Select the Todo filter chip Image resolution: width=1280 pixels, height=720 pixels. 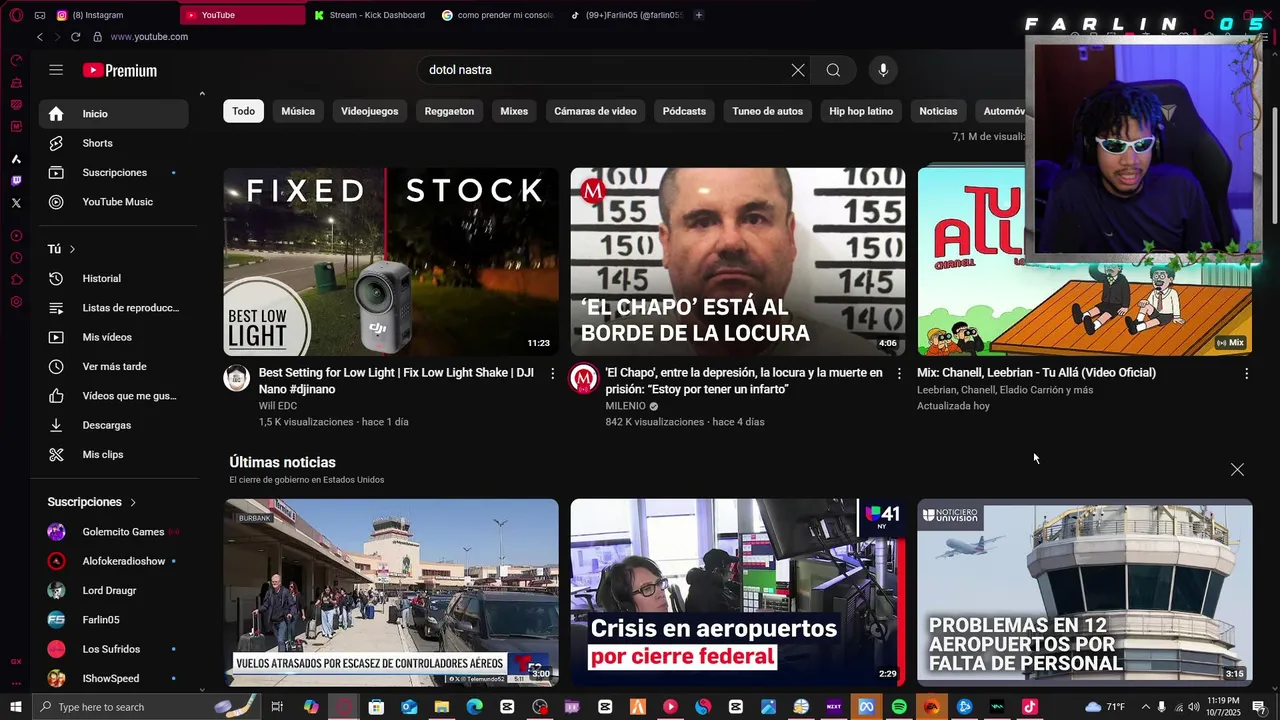point(244,111)
